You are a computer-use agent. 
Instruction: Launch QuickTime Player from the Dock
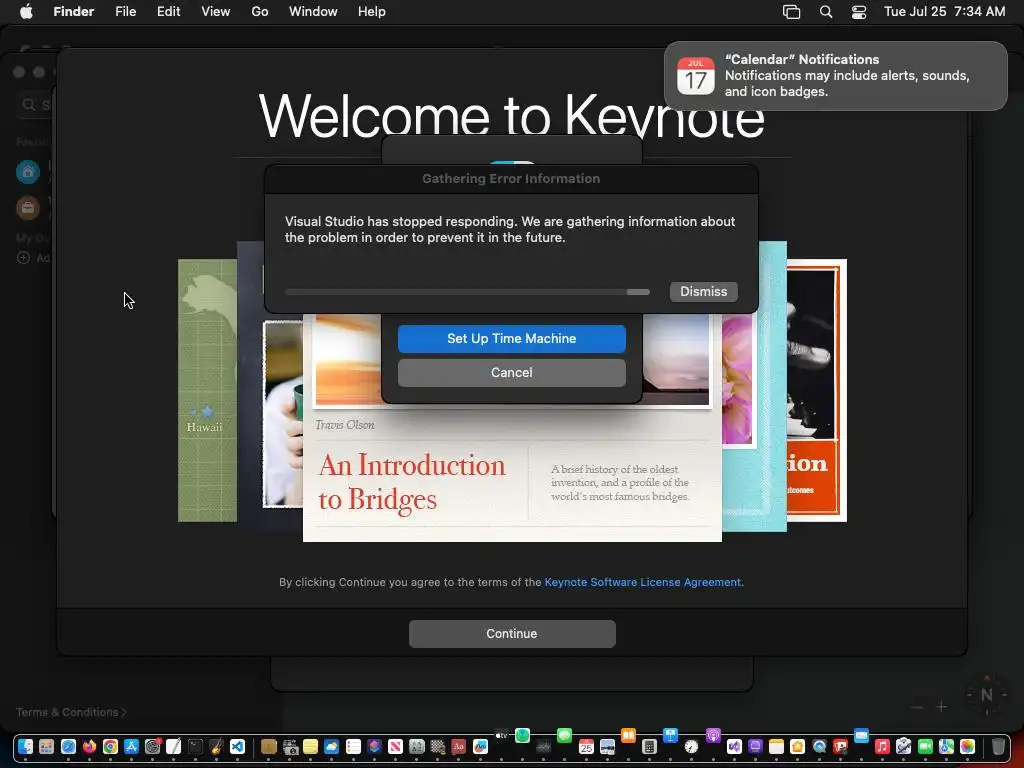(819, 746)
